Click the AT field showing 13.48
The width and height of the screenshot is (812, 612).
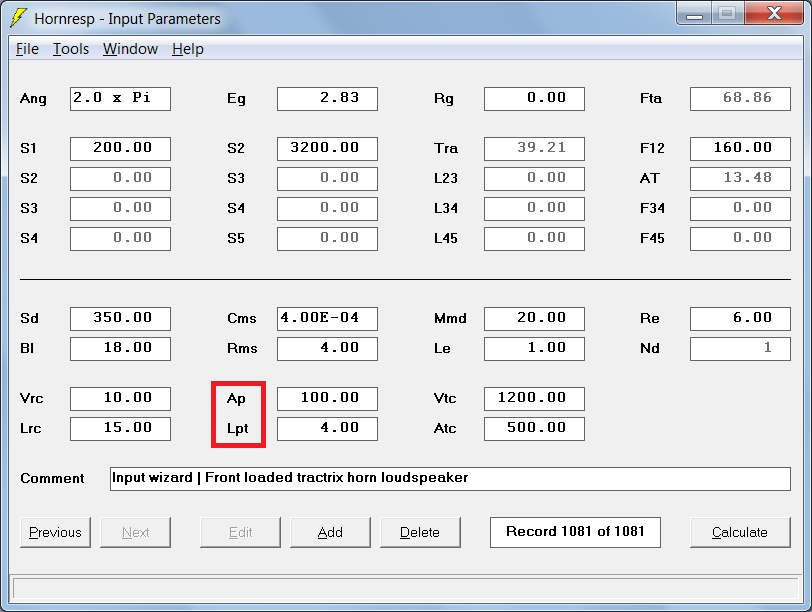(741, 179)
